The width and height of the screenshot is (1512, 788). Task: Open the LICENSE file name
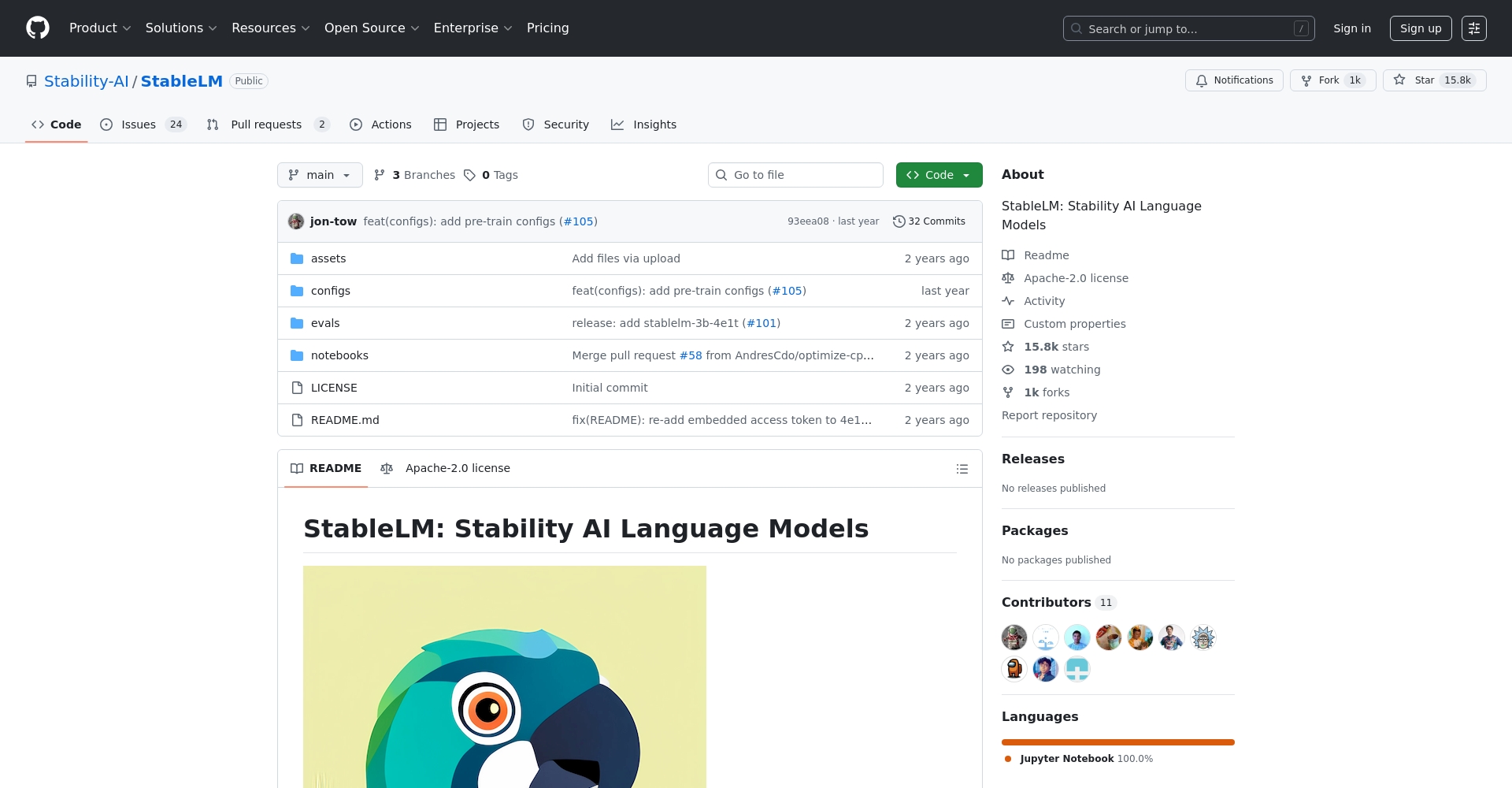(334, 388)
